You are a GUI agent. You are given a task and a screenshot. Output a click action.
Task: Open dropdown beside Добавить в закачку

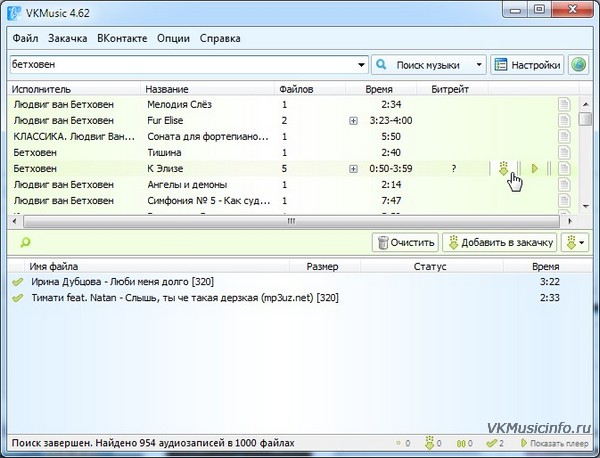(x=575, y=242)
